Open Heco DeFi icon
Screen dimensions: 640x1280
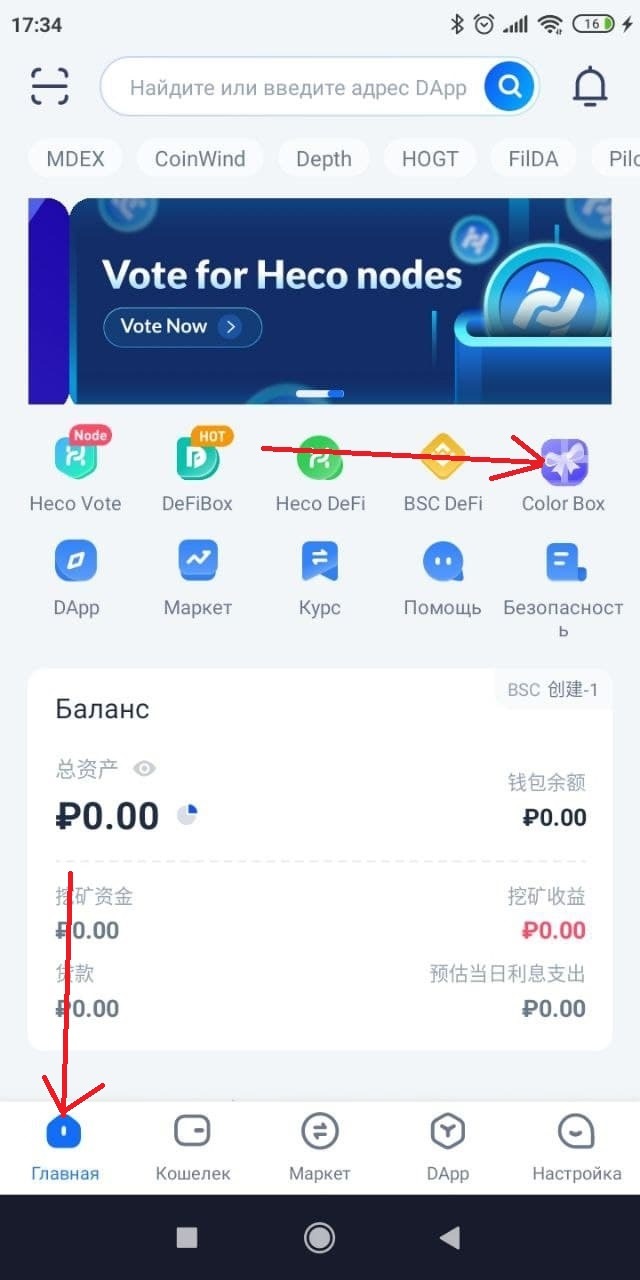coord(320,459)
